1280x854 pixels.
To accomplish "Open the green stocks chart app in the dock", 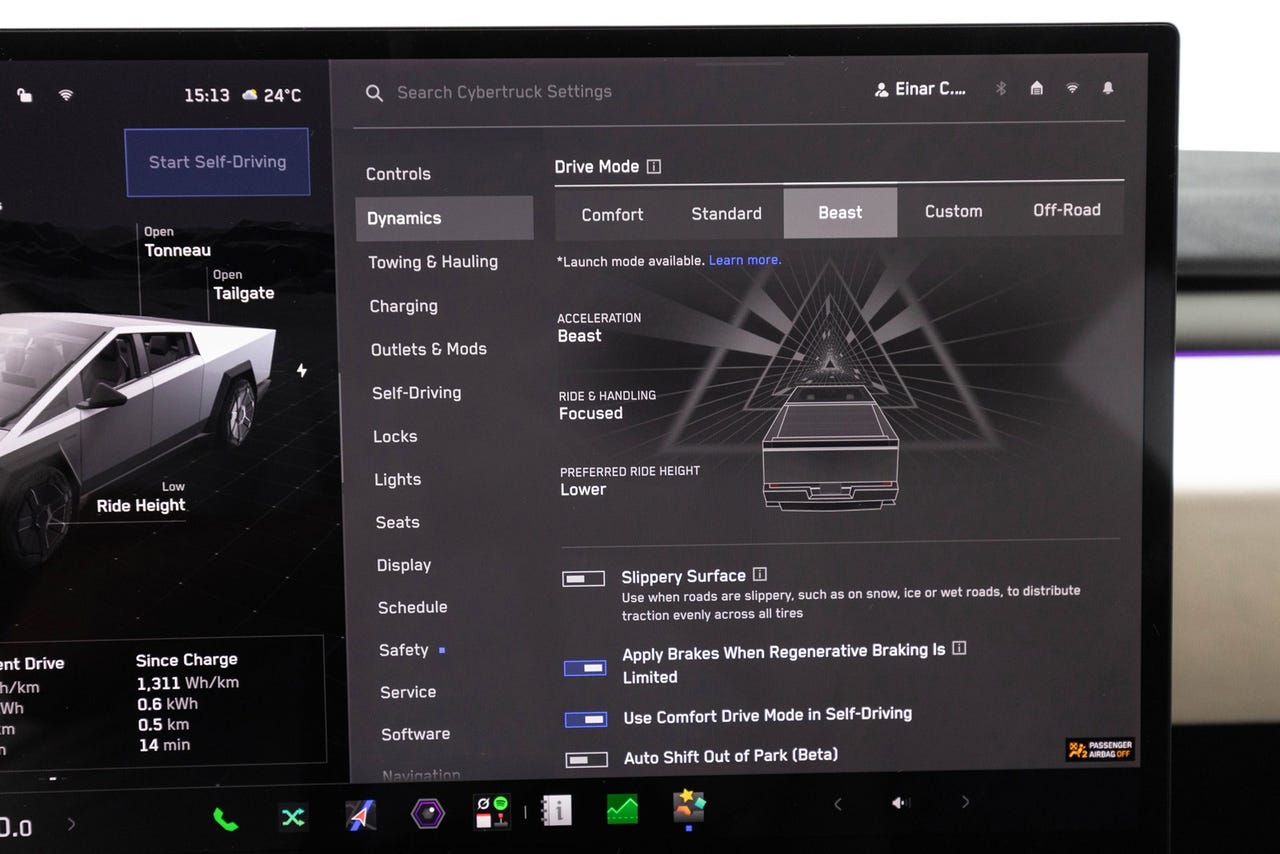I will pyautogui.click(x=622, y=808).
